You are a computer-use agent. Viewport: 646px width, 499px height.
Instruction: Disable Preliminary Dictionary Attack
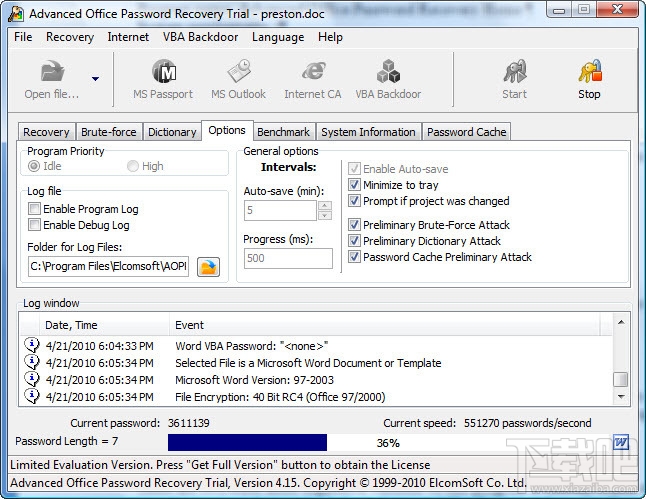(x=354, y=241)
